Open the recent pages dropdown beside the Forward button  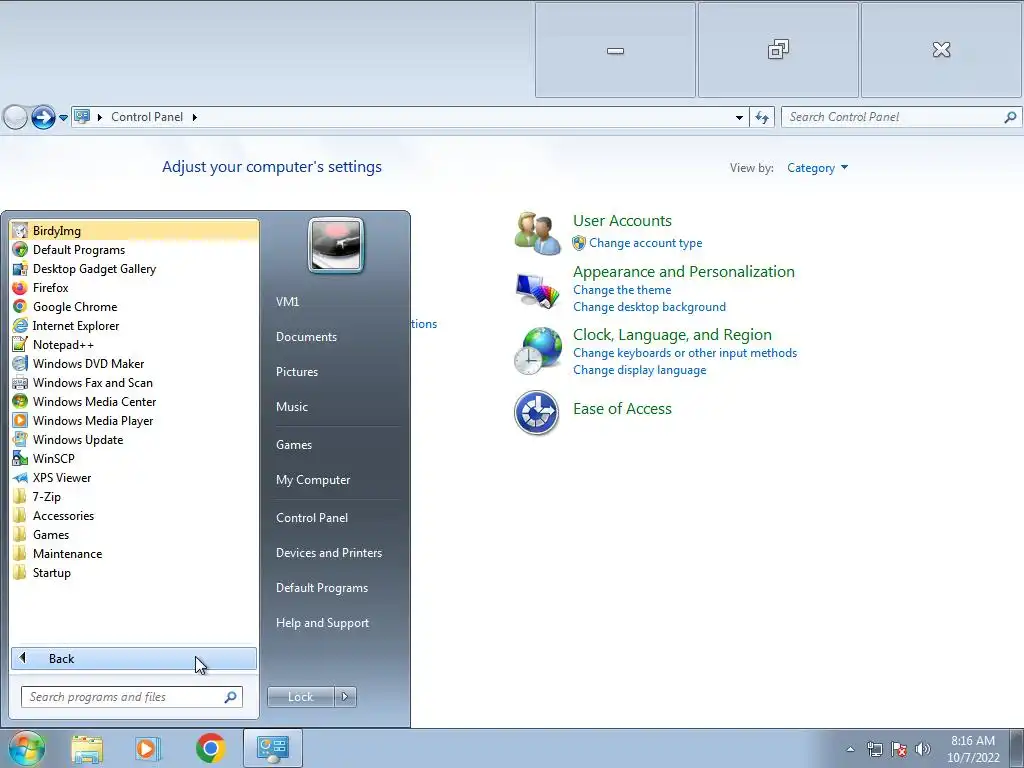[x=63, y=118]
